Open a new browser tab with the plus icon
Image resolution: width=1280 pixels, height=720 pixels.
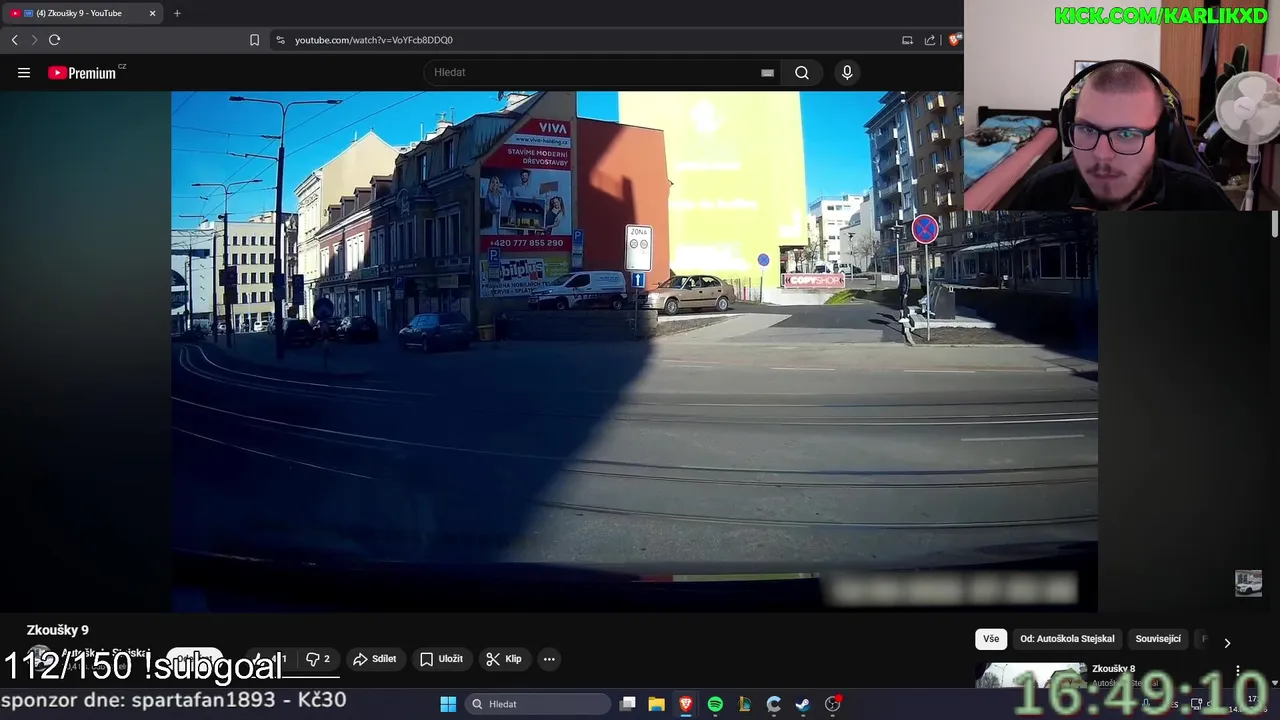(177, 13)
